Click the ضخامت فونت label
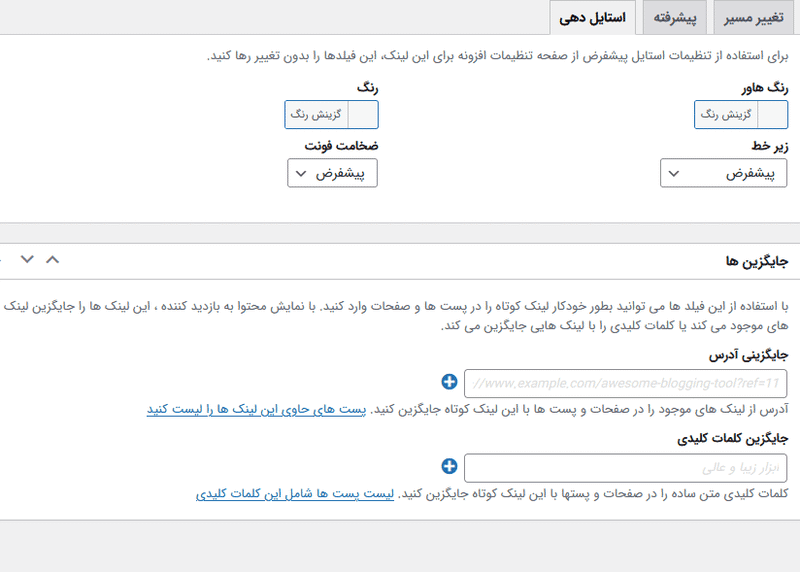Screen dimensions: 800x572 [341, 146]
